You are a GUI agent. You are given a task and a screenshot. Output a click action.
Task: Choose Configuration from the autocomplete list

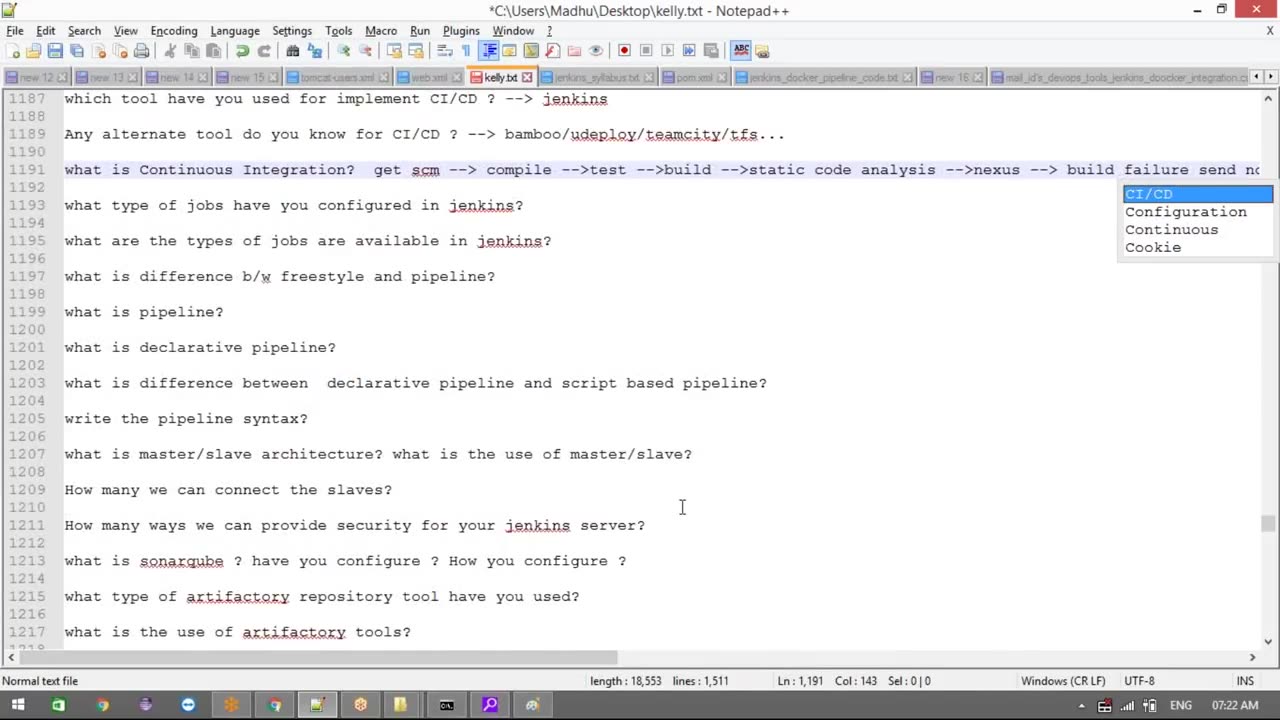coord(1198,212)
